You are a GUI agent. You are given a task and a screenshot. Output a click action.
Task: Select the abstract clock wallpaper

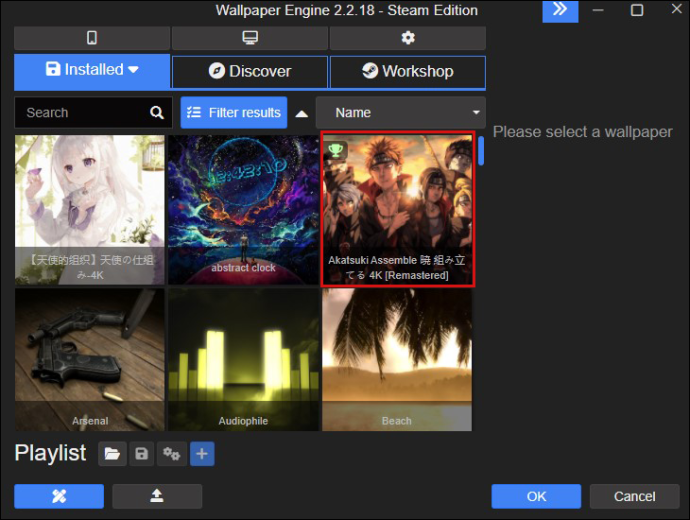coord(243,210)
